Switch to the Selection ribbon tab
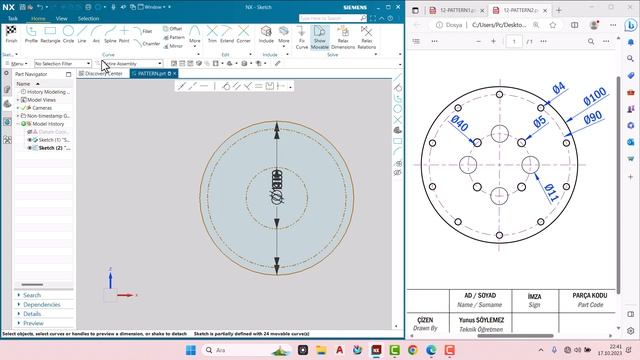 pos(88,18)
